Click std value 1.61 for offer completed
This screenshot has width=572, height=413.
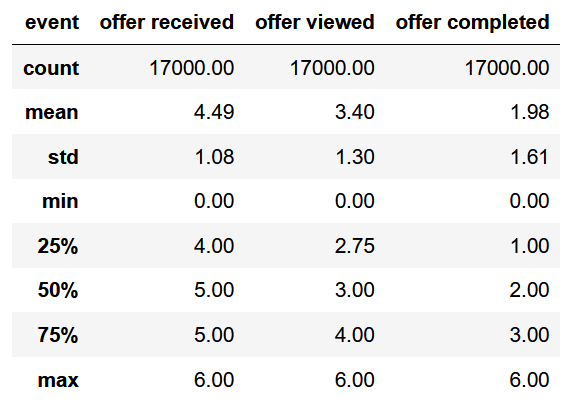[529, 157]
